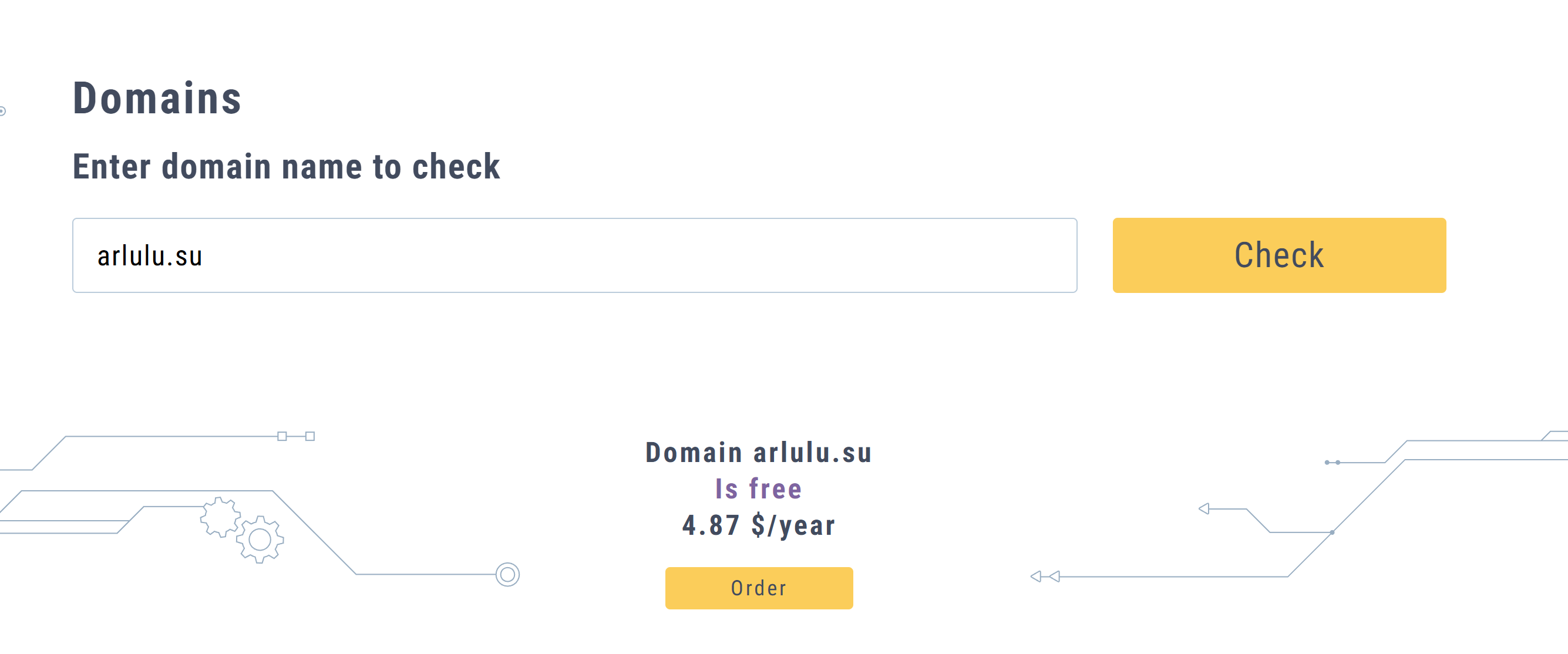Click the single left-pointing triangle arrow
The height and width of the screenshot is (654, 1568).
point(1203,508)
